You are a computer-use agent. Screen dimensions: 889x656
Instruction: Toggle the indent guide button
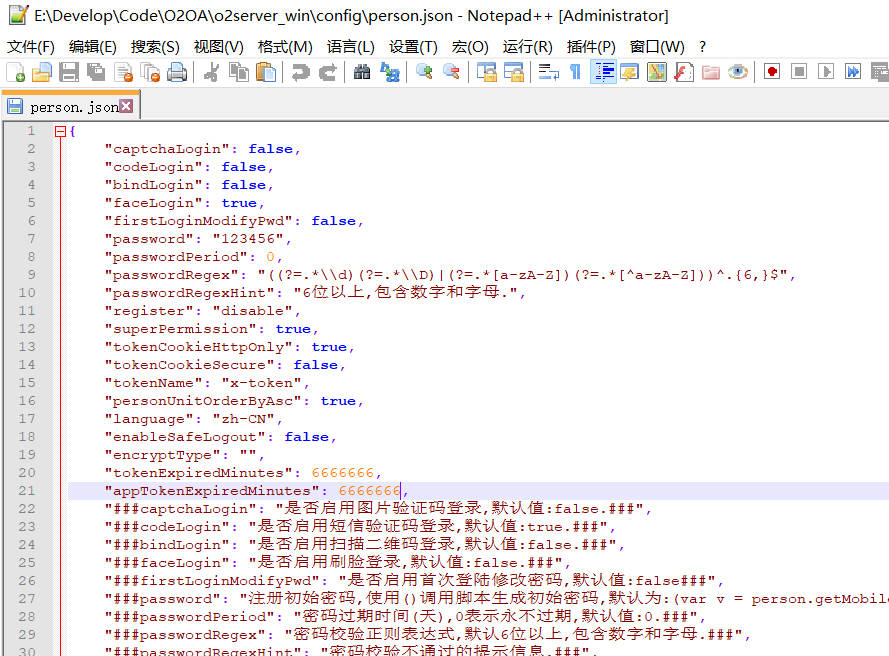tap(603, 72)
